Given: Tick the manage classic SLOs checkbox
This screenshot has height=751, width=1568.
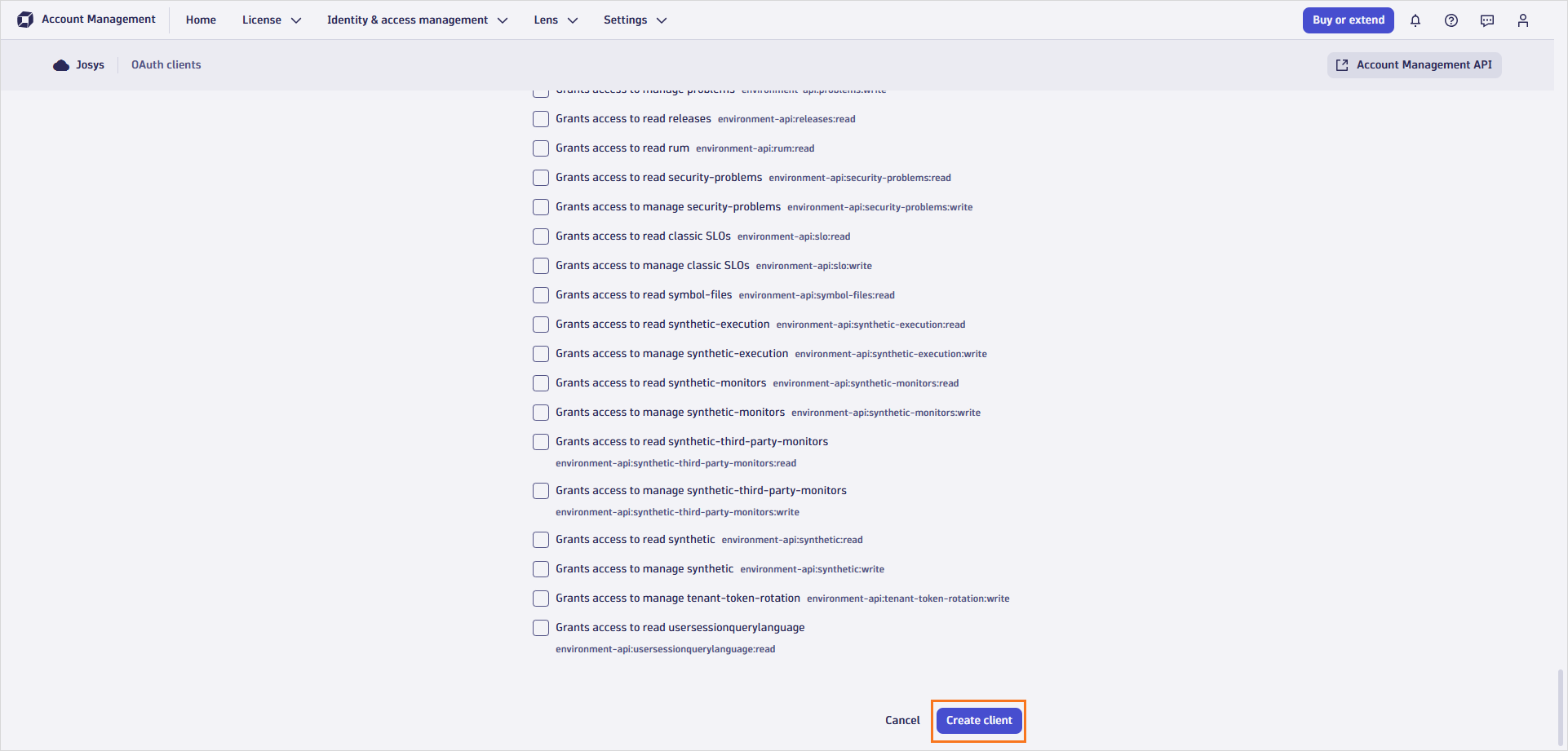Looking at the screenshot, I should [541, 266].
